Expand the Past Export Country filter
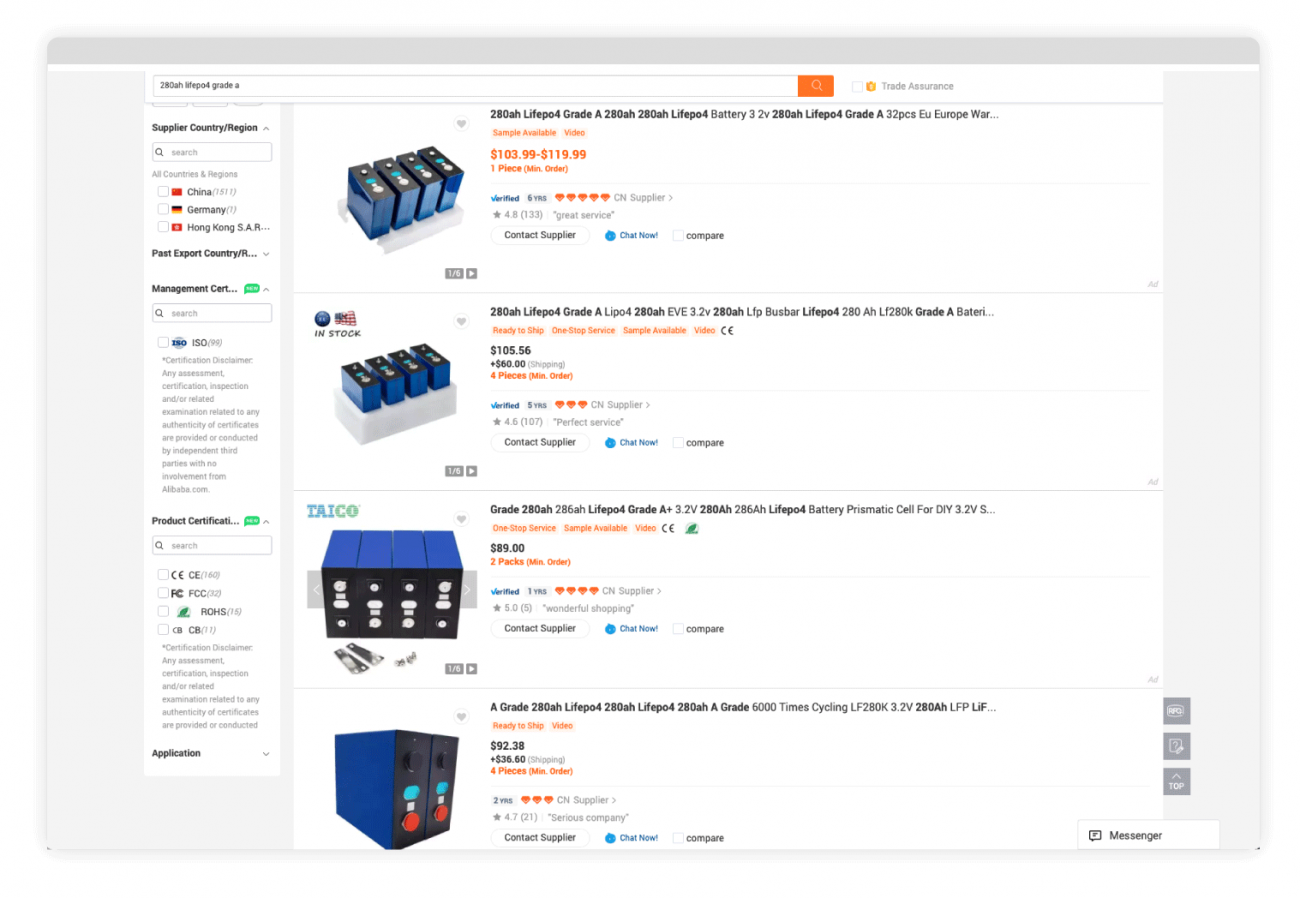The height and width of the screenshot is (898, 1300). 266,254
